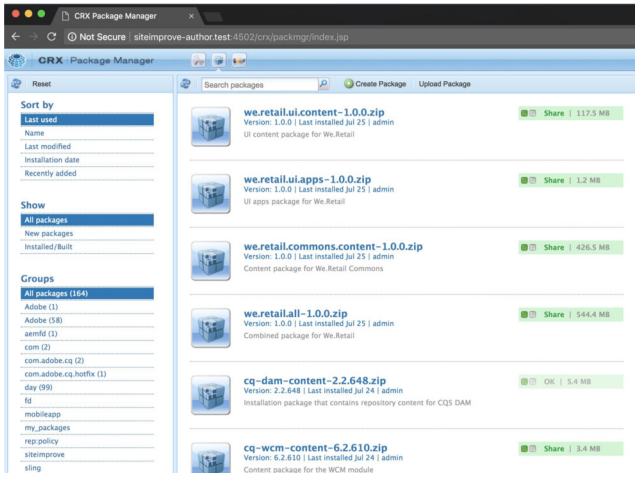Screen dimensions: 635x480
Task: Show New packages only
Action: coord(87,233)
